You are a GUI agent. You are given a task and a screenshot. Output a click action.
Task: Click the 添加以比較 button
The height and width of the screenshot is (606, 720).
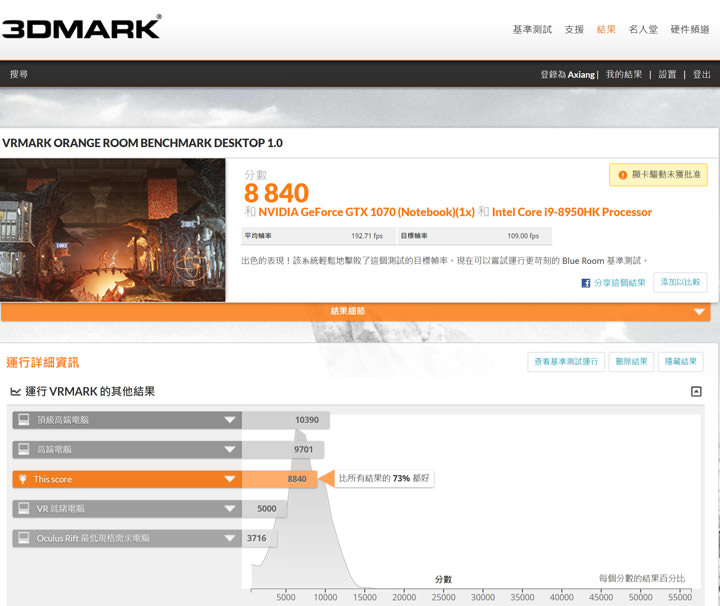click(x=681, y=283)
